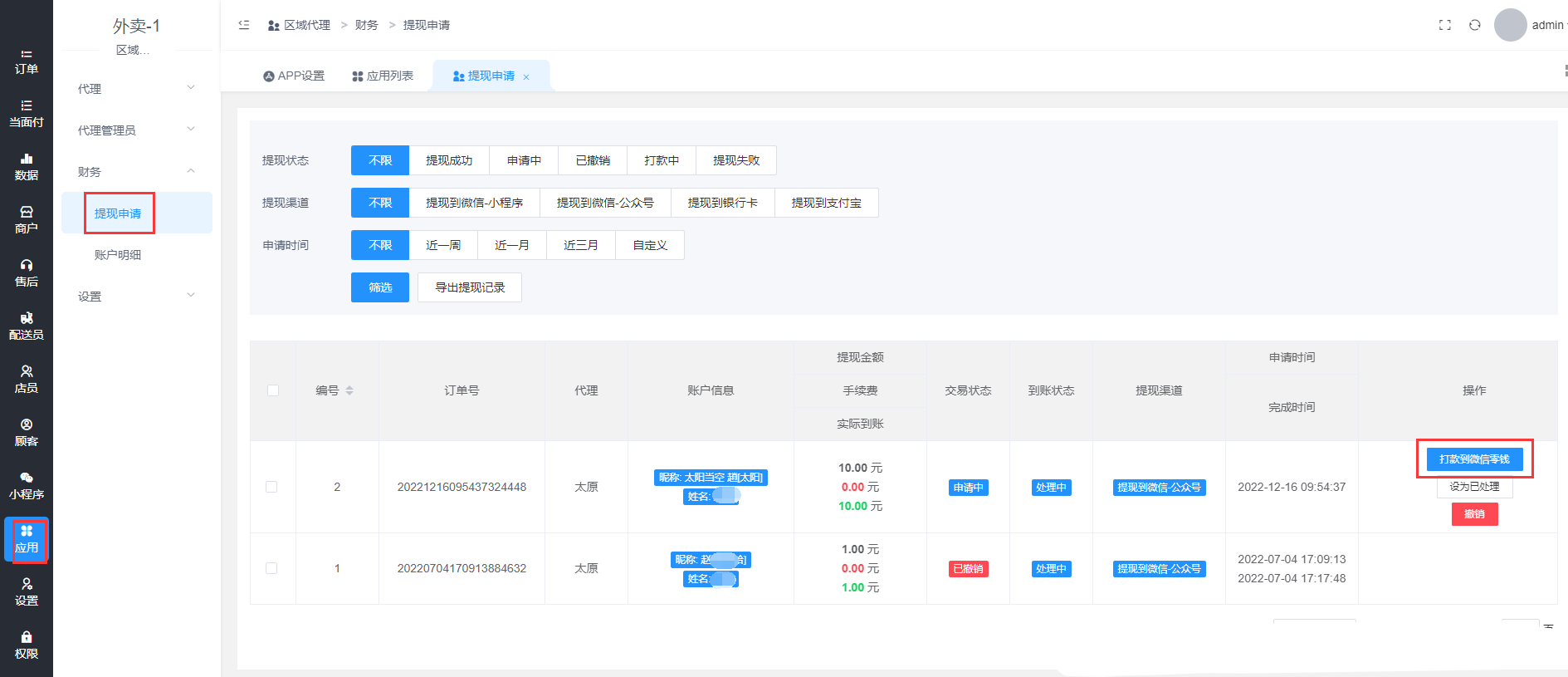This screenshot has width=1568, height=677.
Task: Click the refresh icon beside admin avatar
Action: [x=1474, y=25]
